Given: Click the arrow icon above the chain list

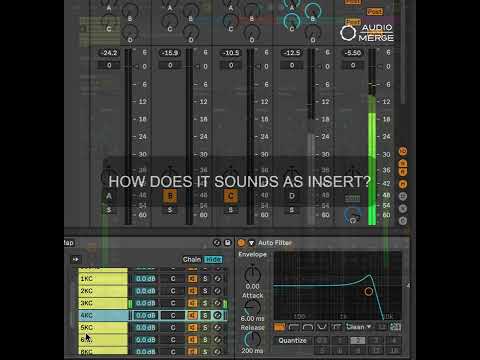Looking at the screenshot, I should click(x=76, y=259).
